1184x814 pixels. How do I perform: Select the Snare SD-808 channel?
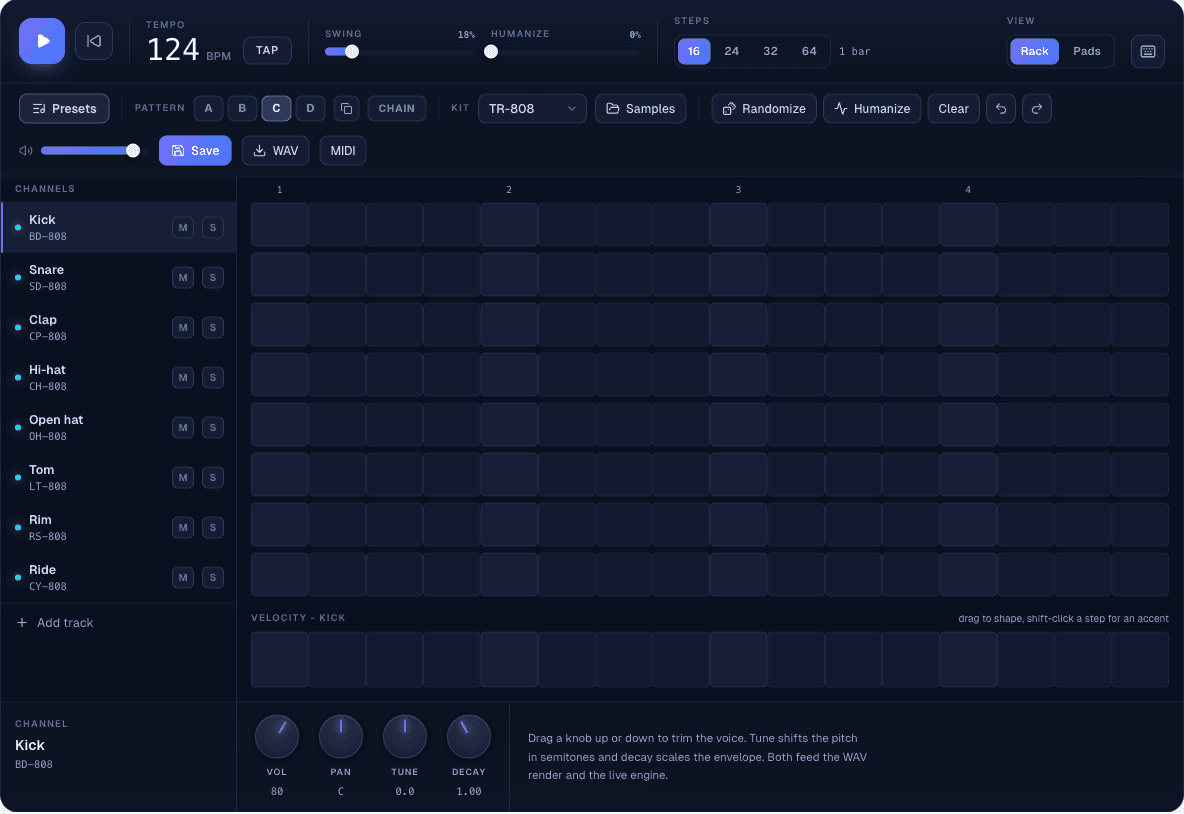coord(119,277)
